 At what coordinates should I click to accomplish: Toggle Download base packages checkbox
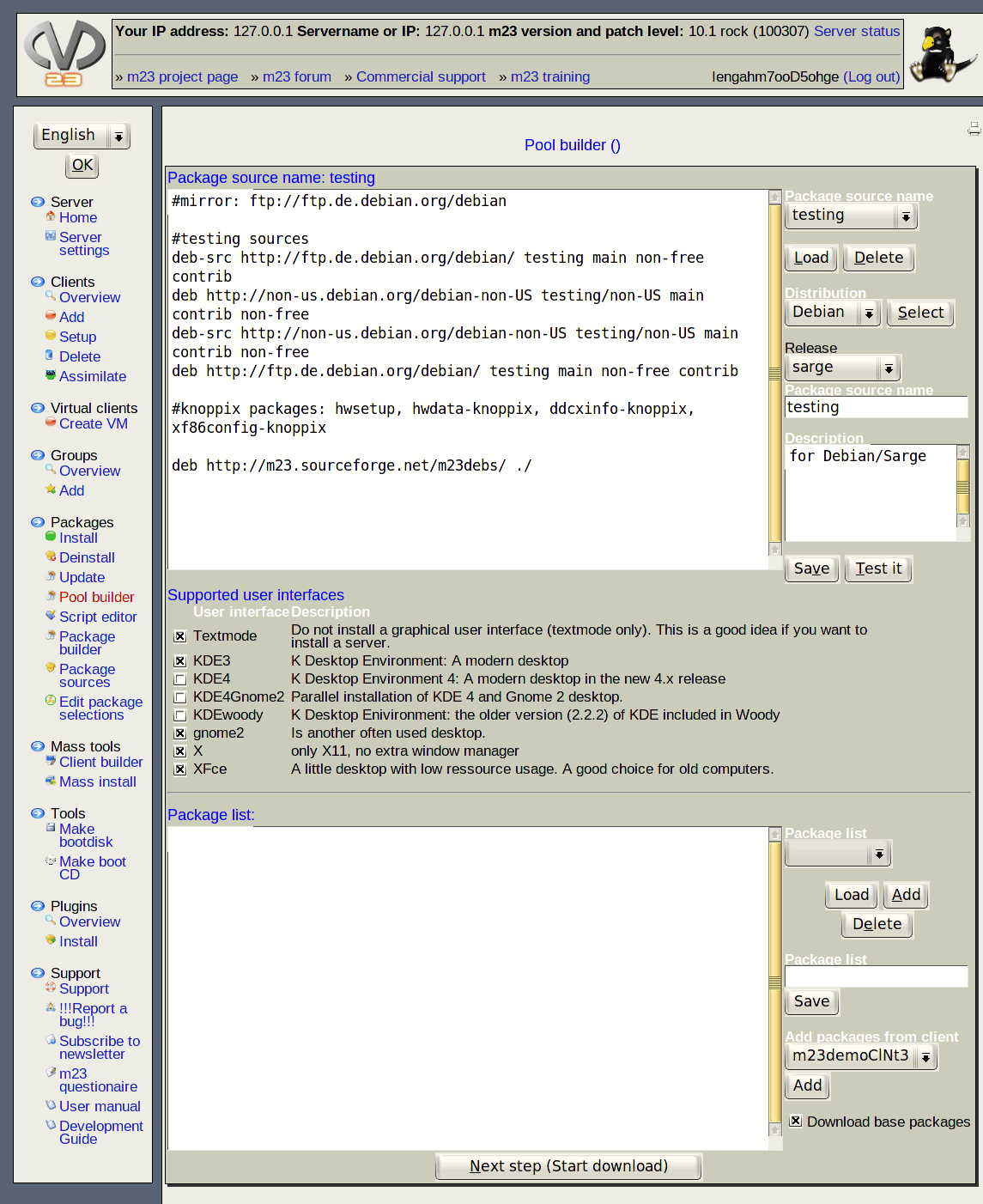tap(796, 1121)
